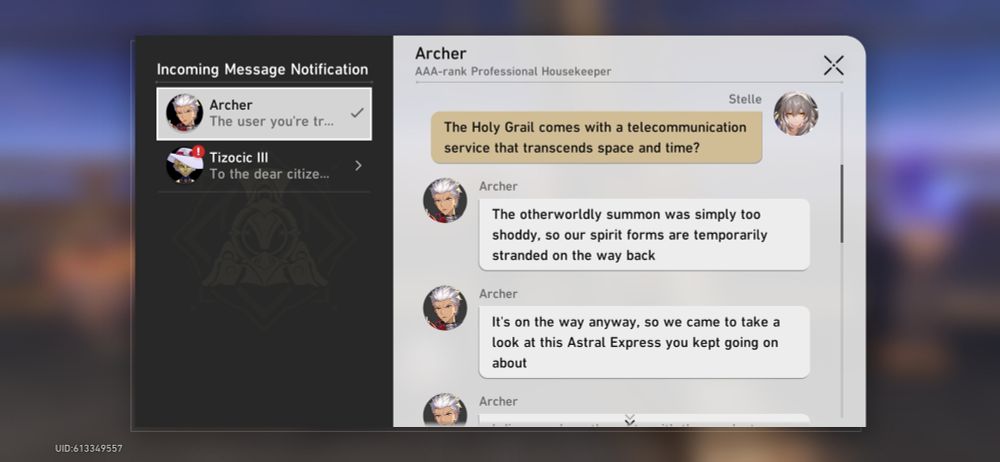
Task: Click the chat scrollbar thumb
Action: 841,204
